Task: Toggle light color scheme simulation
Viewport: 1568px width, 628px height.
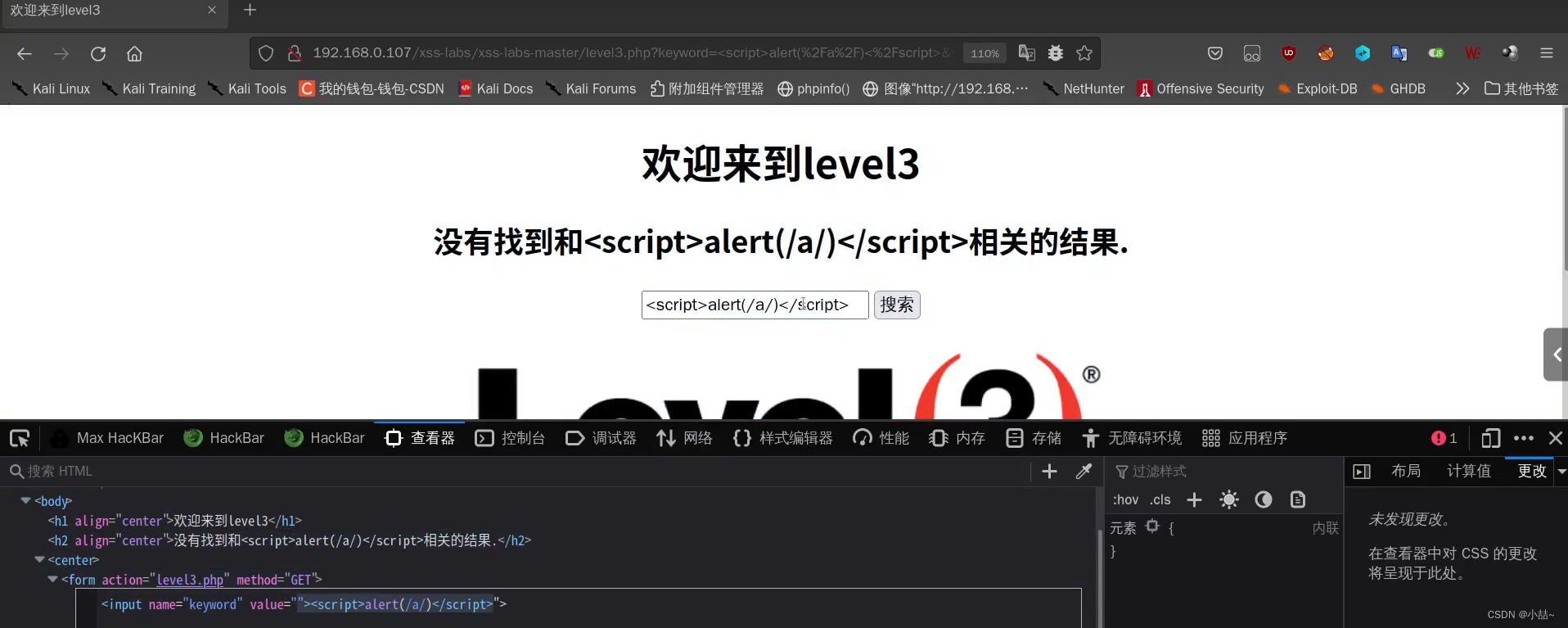Action: click(1229, 499)
